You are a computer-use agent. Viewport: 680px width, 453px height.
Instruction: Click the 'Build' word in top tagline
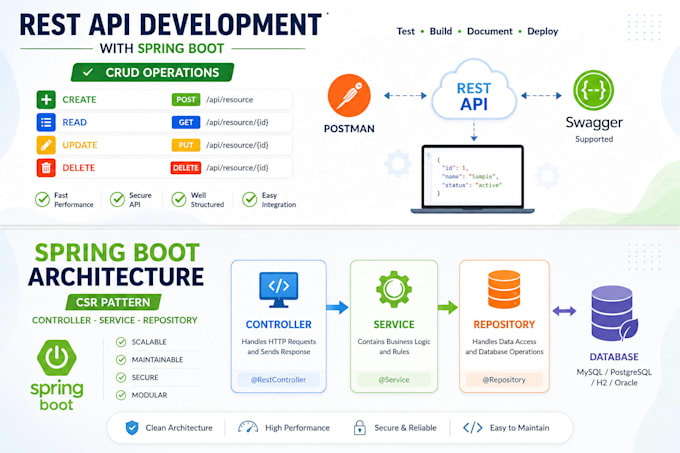(441, 31)
